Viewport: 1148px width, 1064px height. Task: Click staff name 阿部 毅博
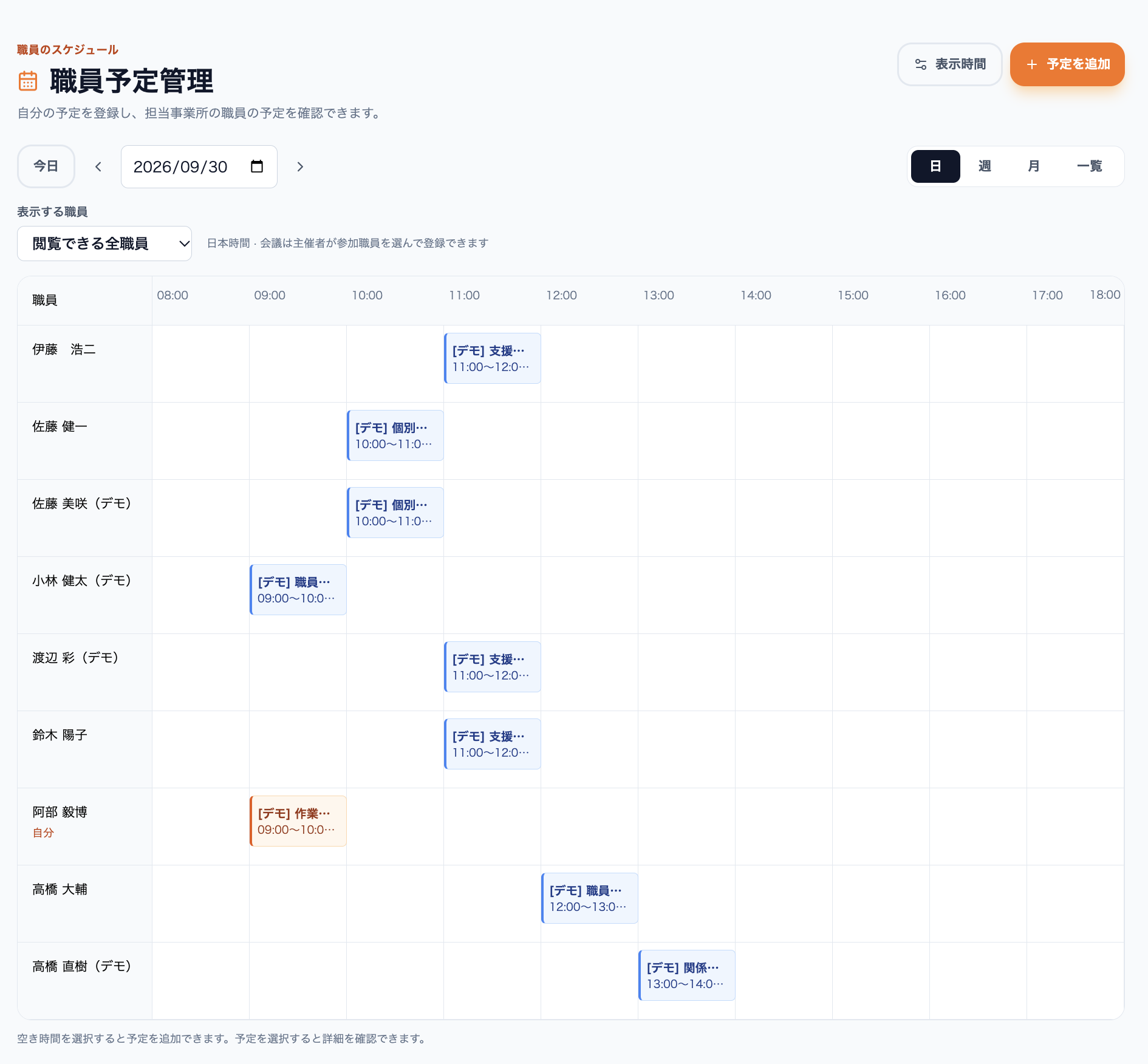[60, 812]
